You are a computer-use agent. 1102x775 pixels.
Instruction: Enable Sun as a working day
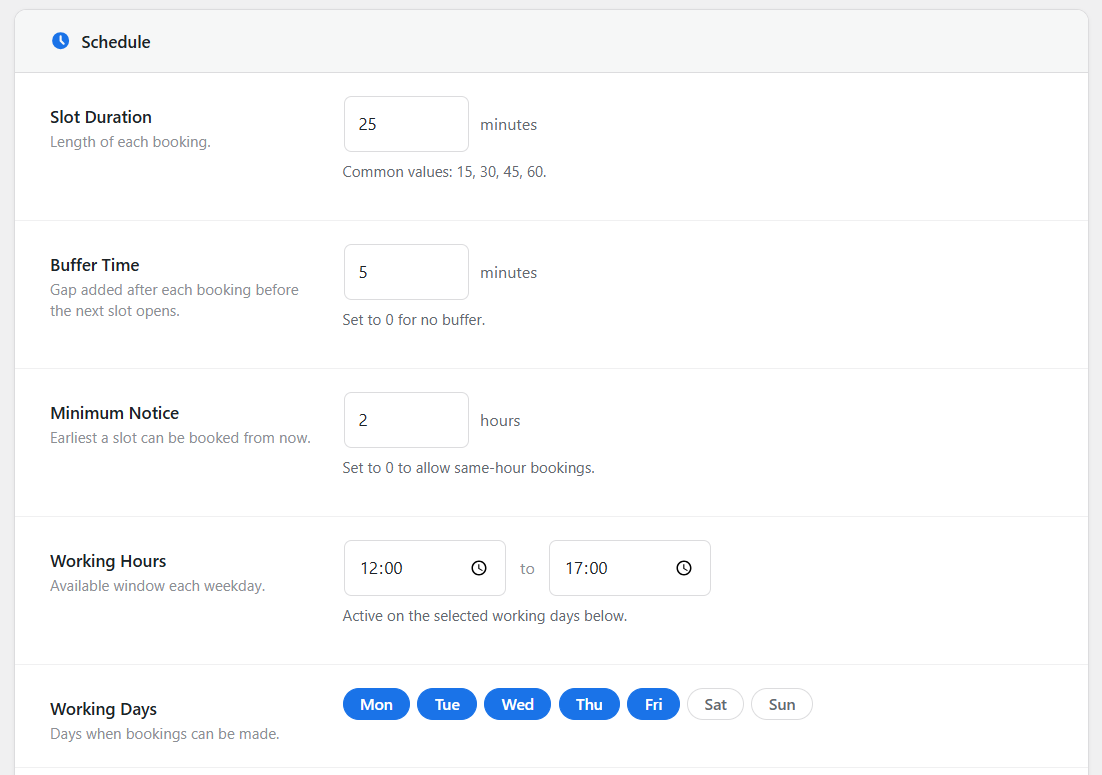(782, 704)
